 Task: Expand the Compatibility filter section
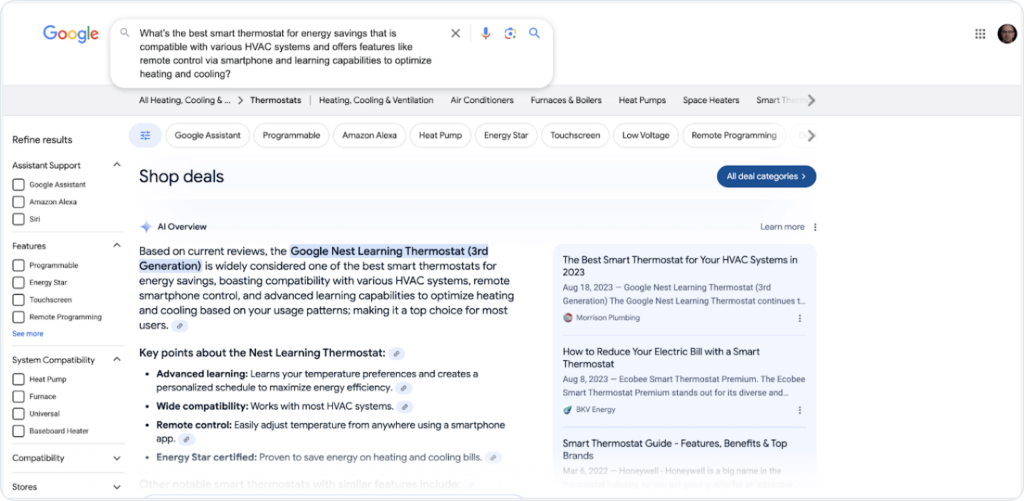117,458
